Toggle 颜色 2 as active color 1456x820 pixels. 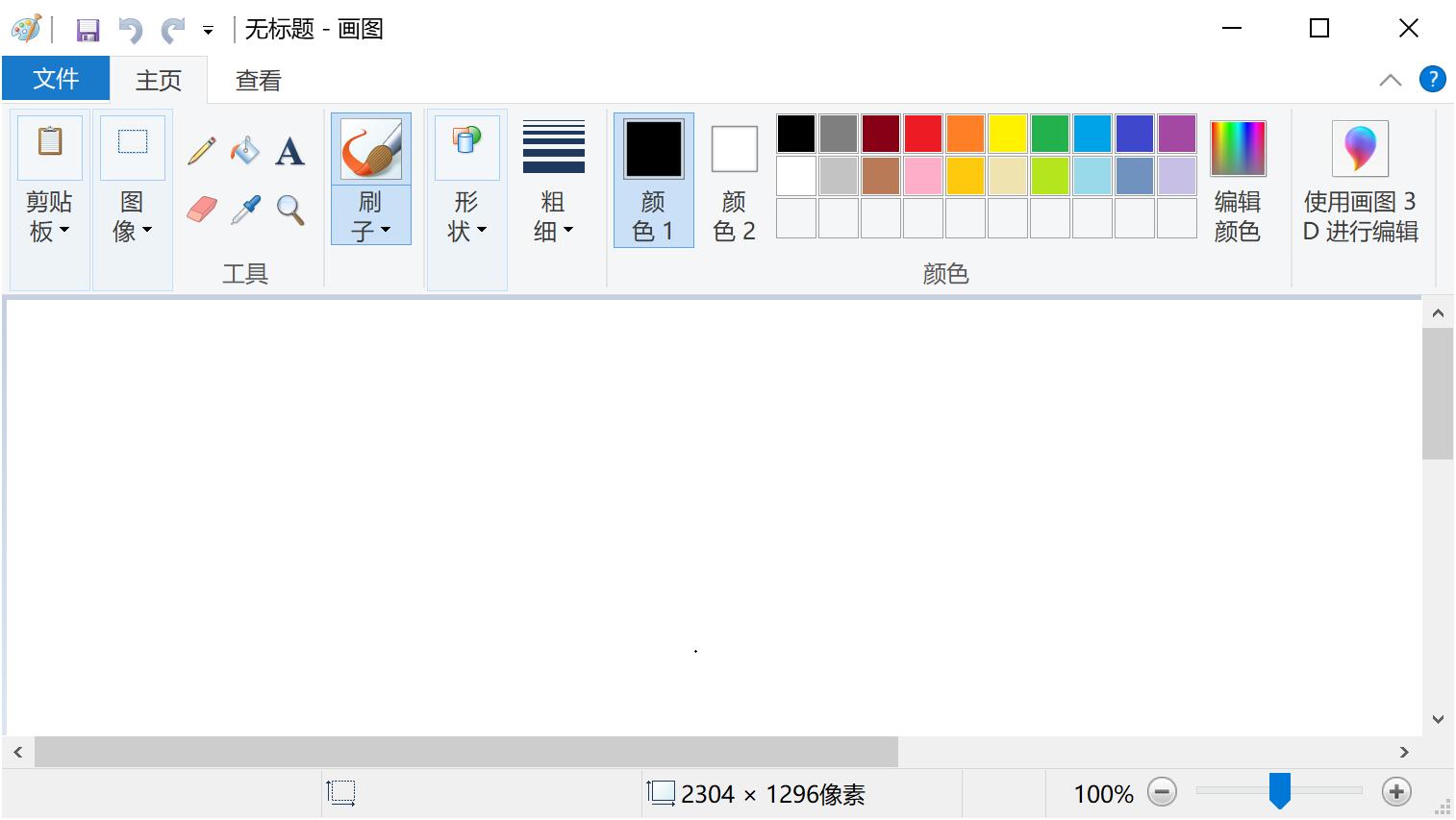click(x=734, y=180)
